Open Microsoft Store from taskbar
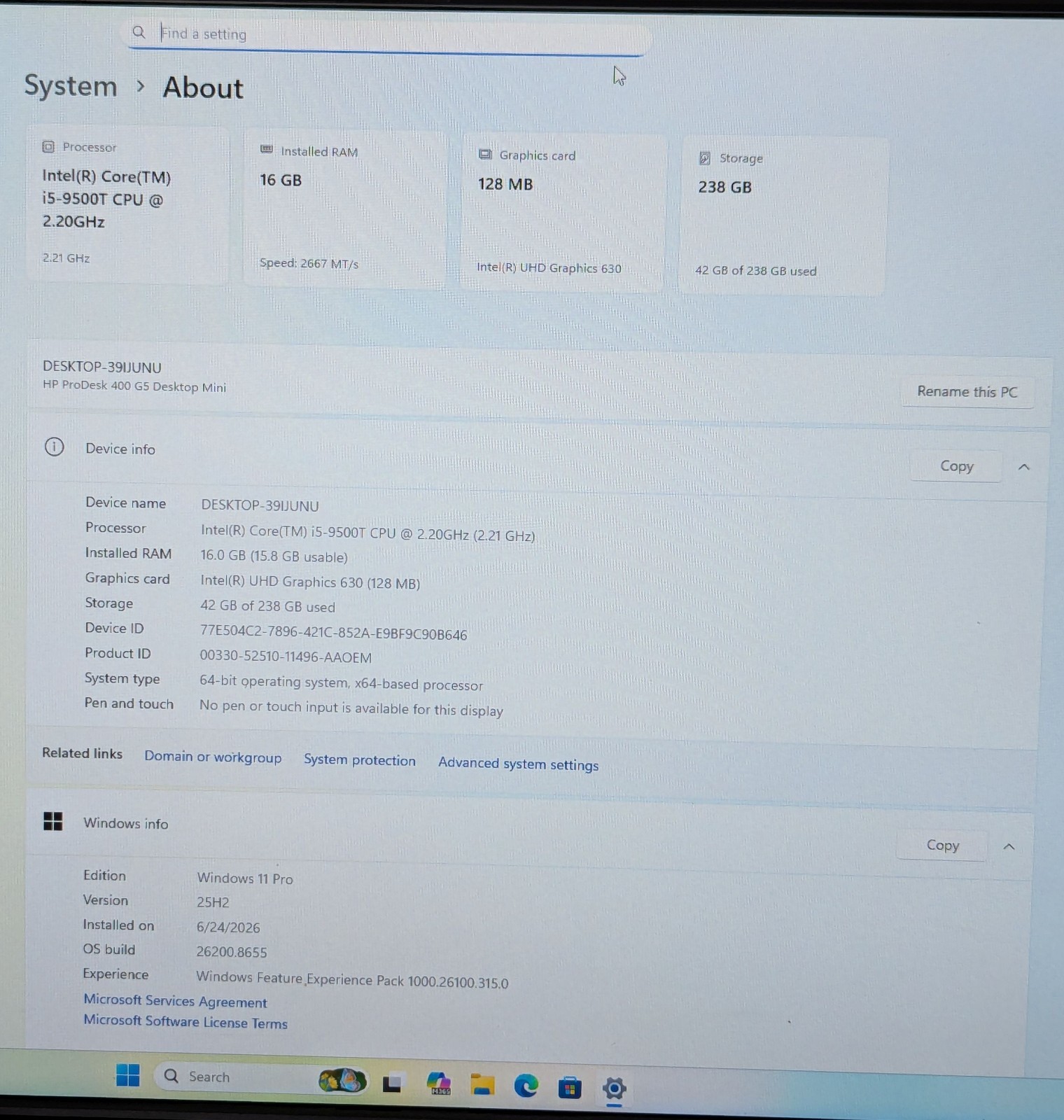Image resolution: width=1064 pixels, height=1120 pixels. [x=570, y=1087]
